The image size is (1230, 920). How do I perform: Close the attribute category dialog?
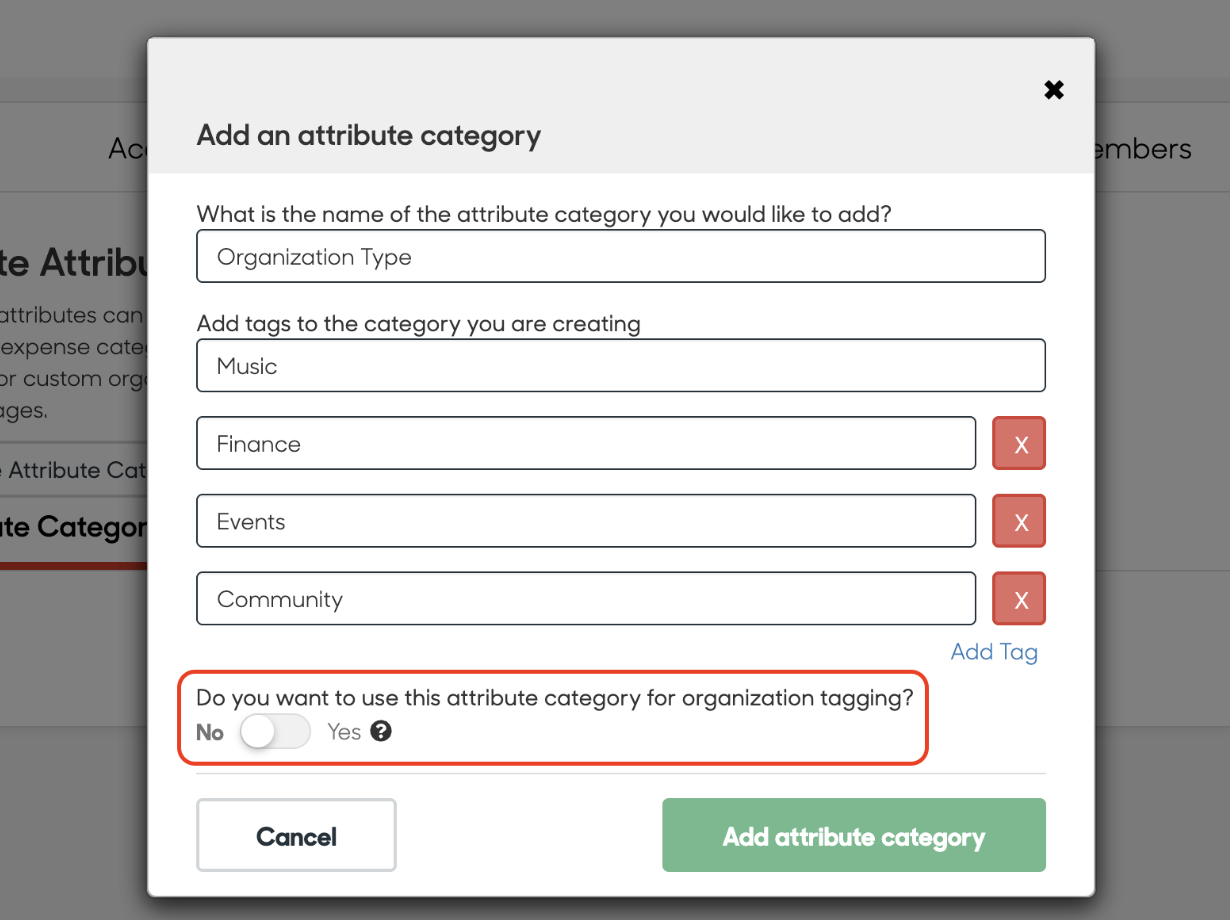point(1054,89)
